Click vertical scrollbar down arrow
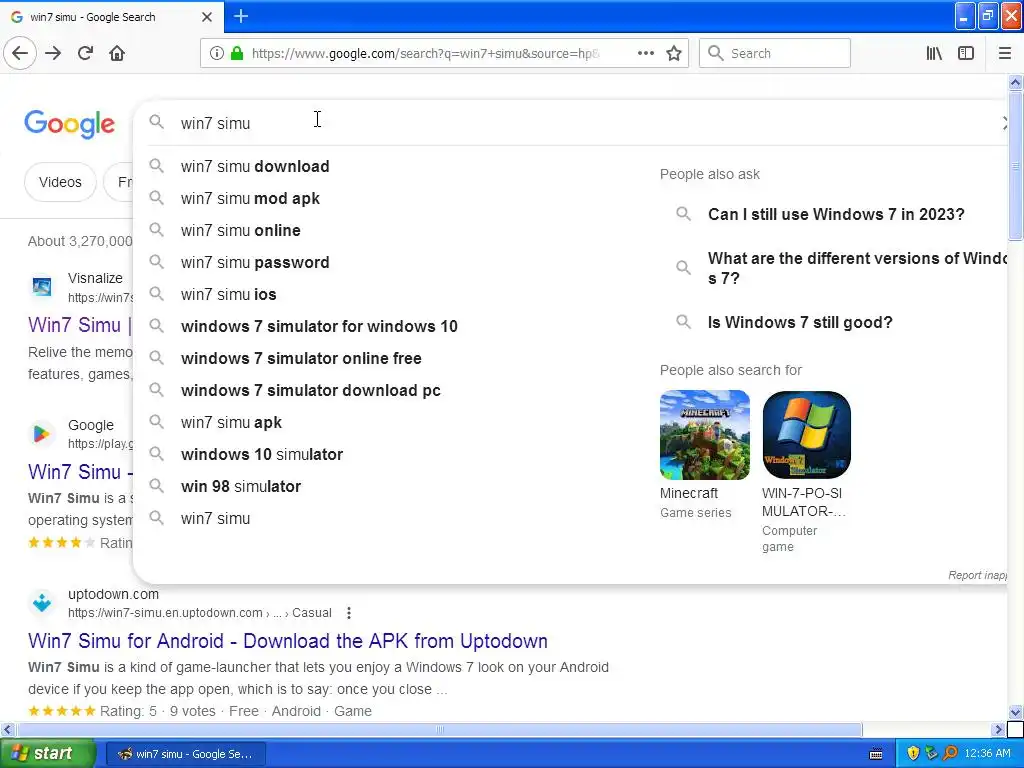Screen dimensions: 1024x768 [1015, 712]
